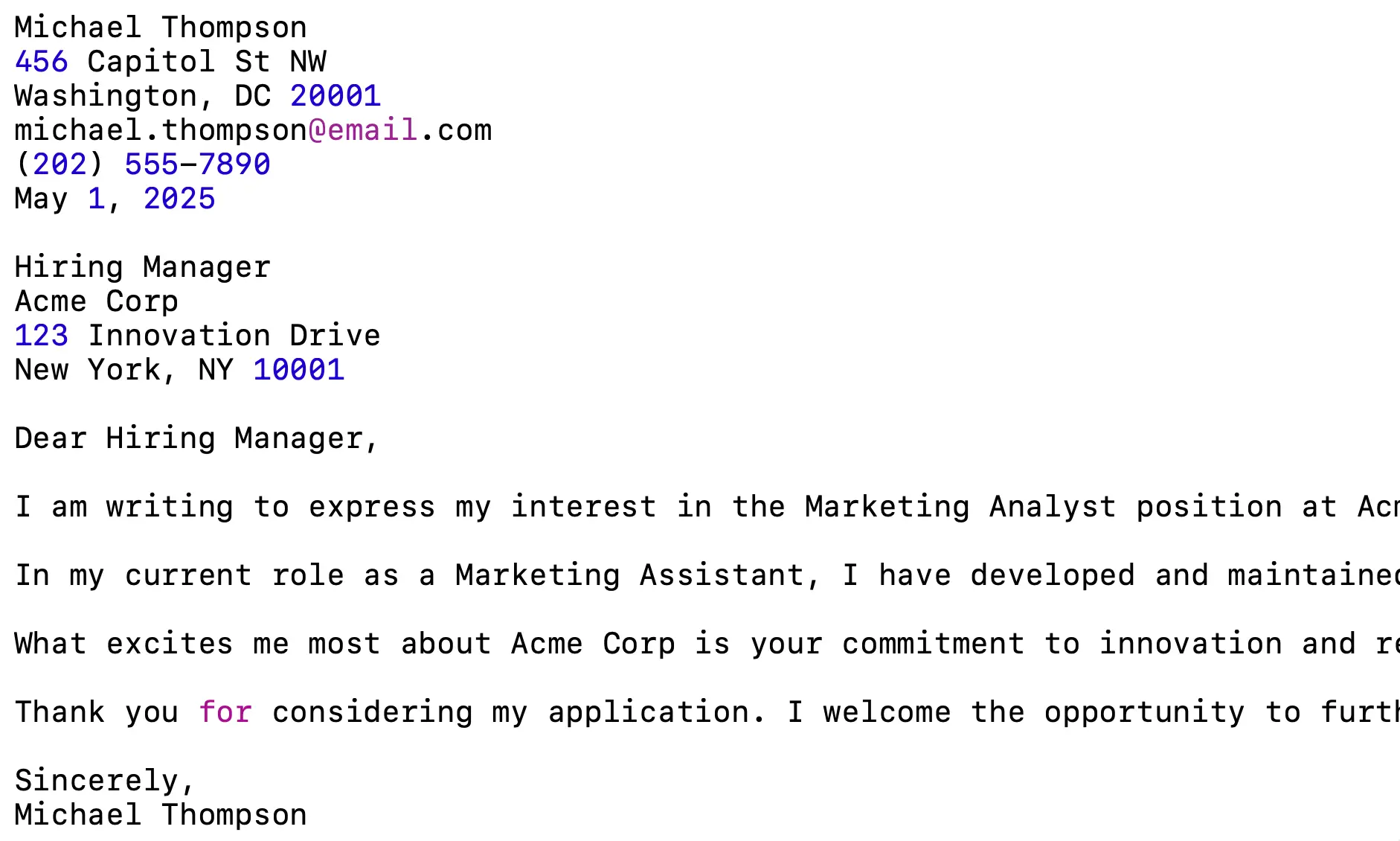Click the email address michael.thompson@email.com
This screenshot has height=841, width=1400.
253,130
